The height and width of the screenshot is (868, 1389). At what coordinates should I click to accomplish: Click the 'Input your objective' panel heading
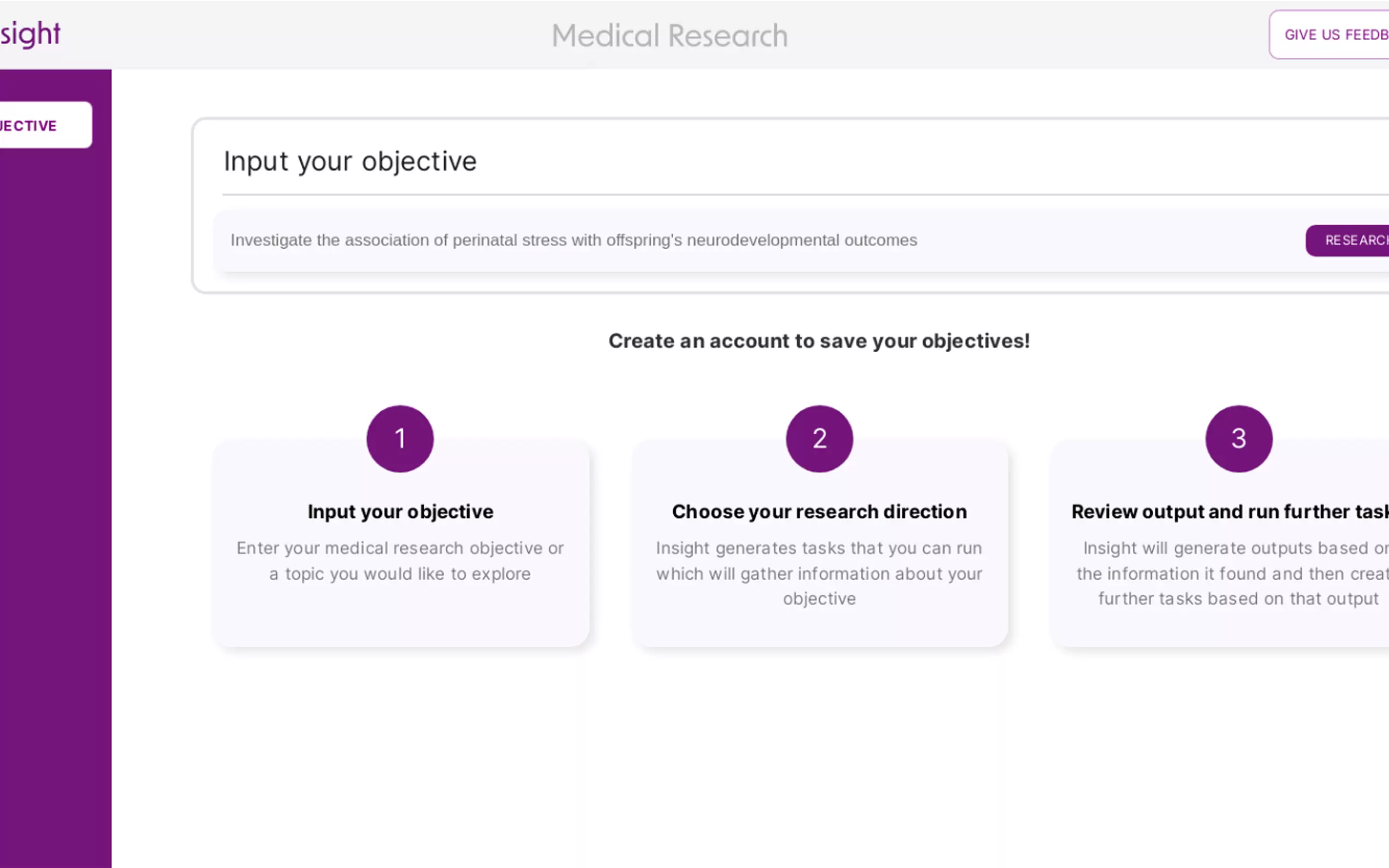[349, 161]
